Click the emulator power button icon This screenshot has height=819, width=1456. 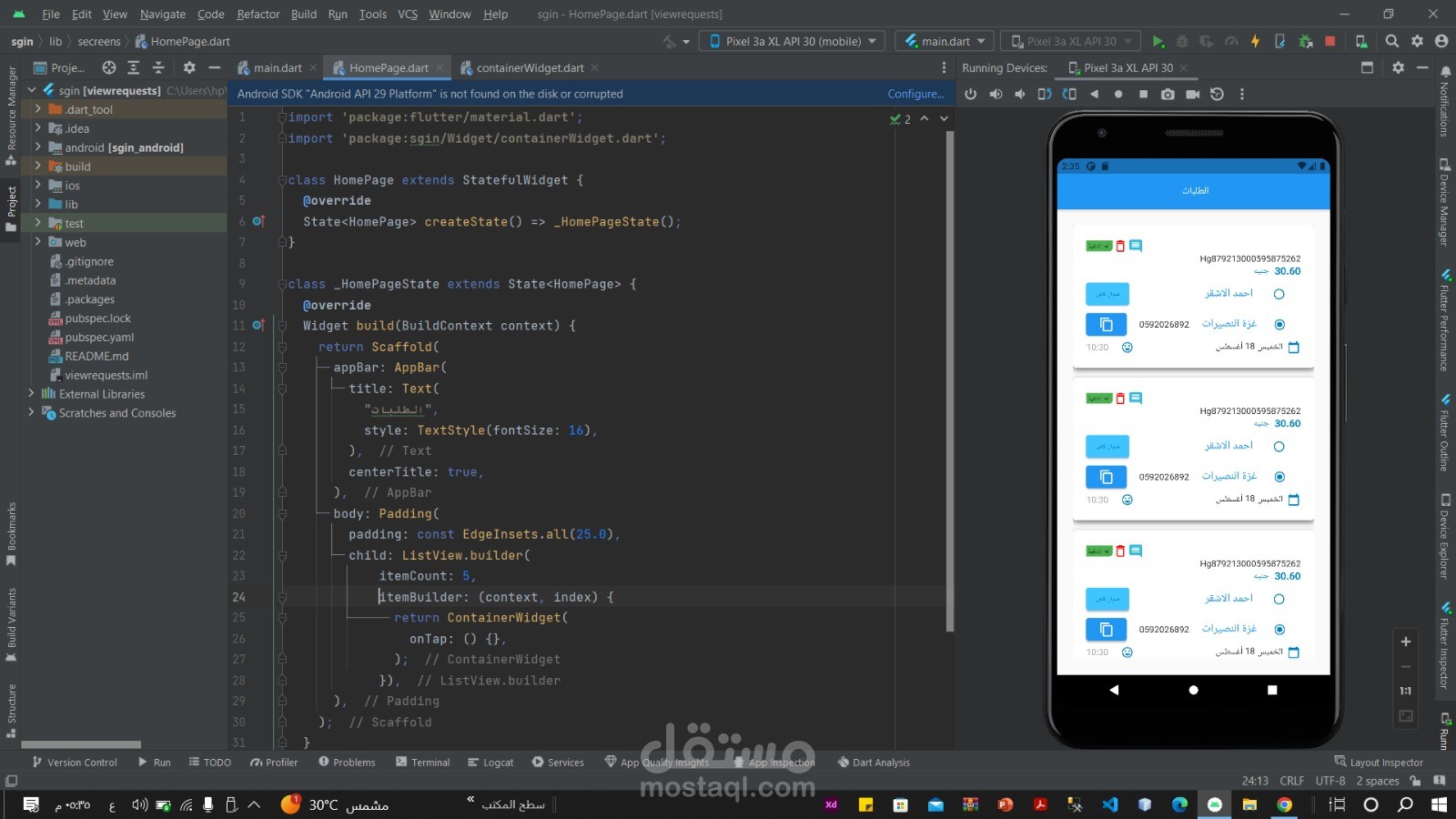[x=971, y=94]
